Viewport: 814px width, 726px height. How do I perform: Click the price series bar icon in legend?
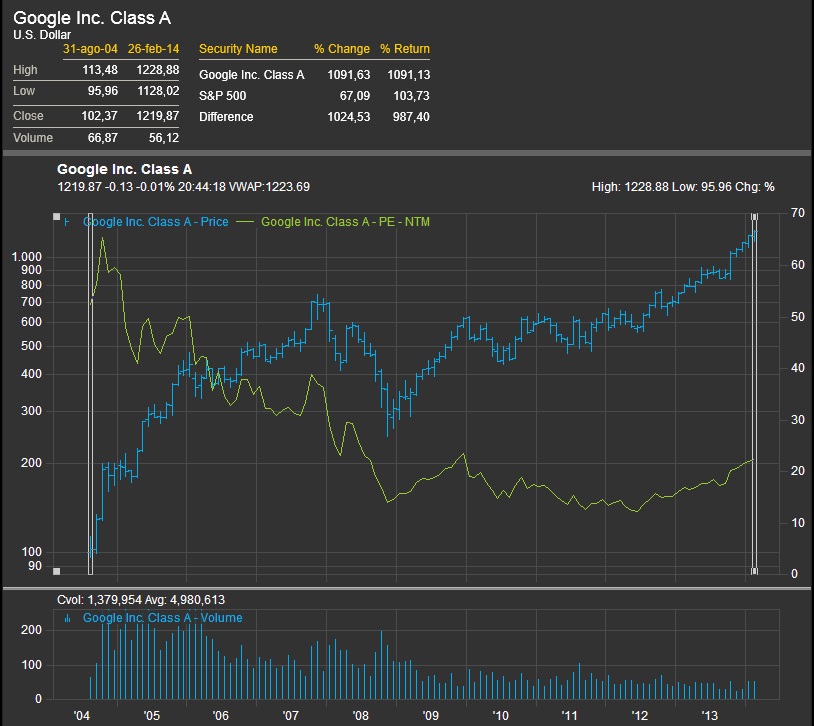[x=67, y=222]
